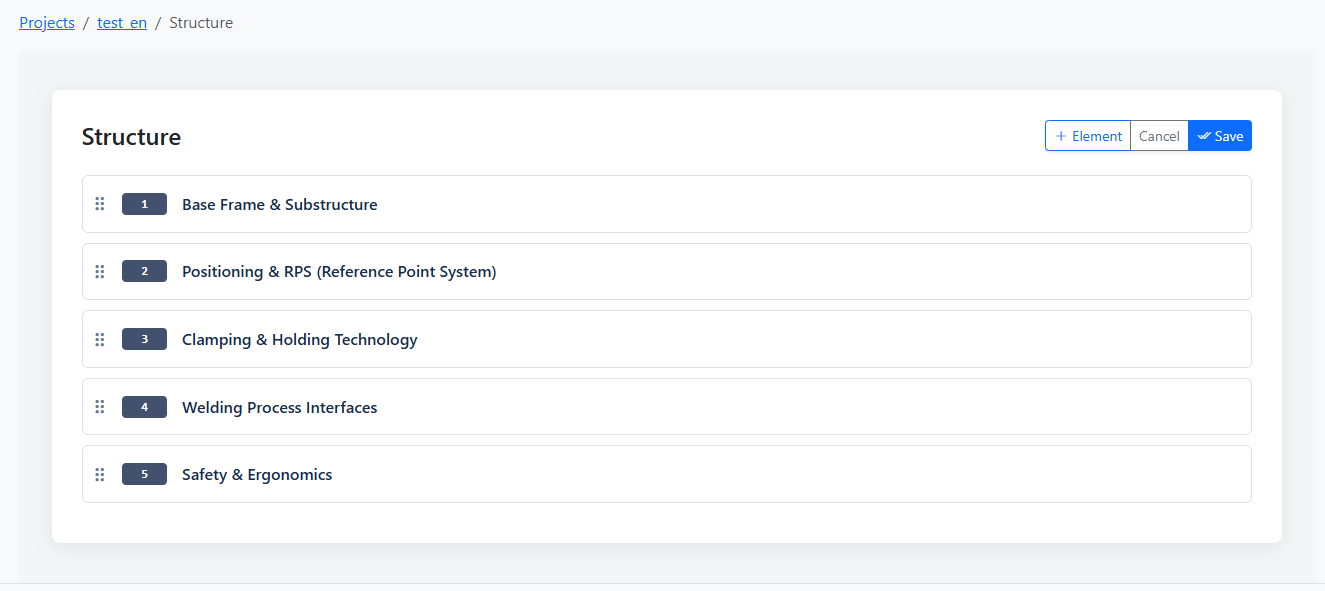Screen dimensions: 1325x591
Task: Open the "Projects" breadcrumb link
Action: (x=46, y=22)
